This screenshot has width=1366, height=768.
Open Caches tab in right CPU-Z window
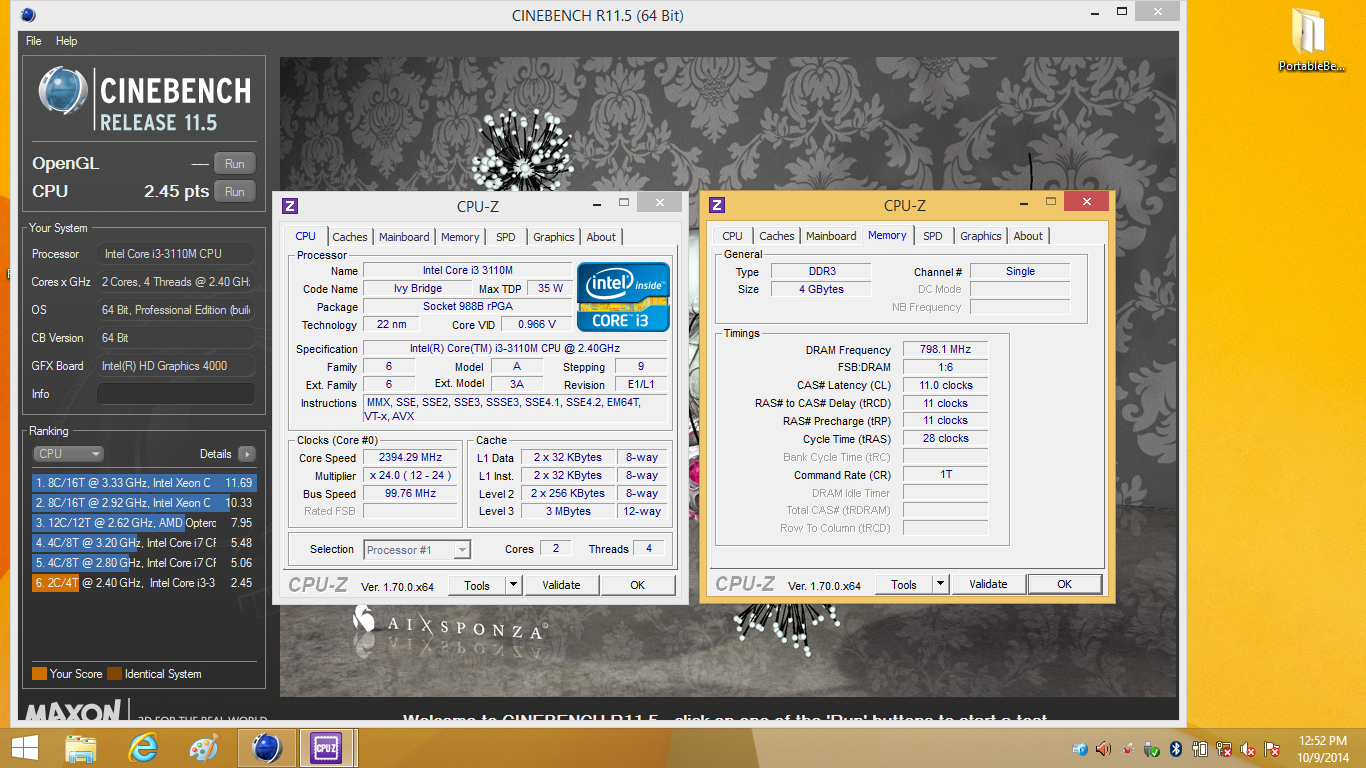click(777, 236)
